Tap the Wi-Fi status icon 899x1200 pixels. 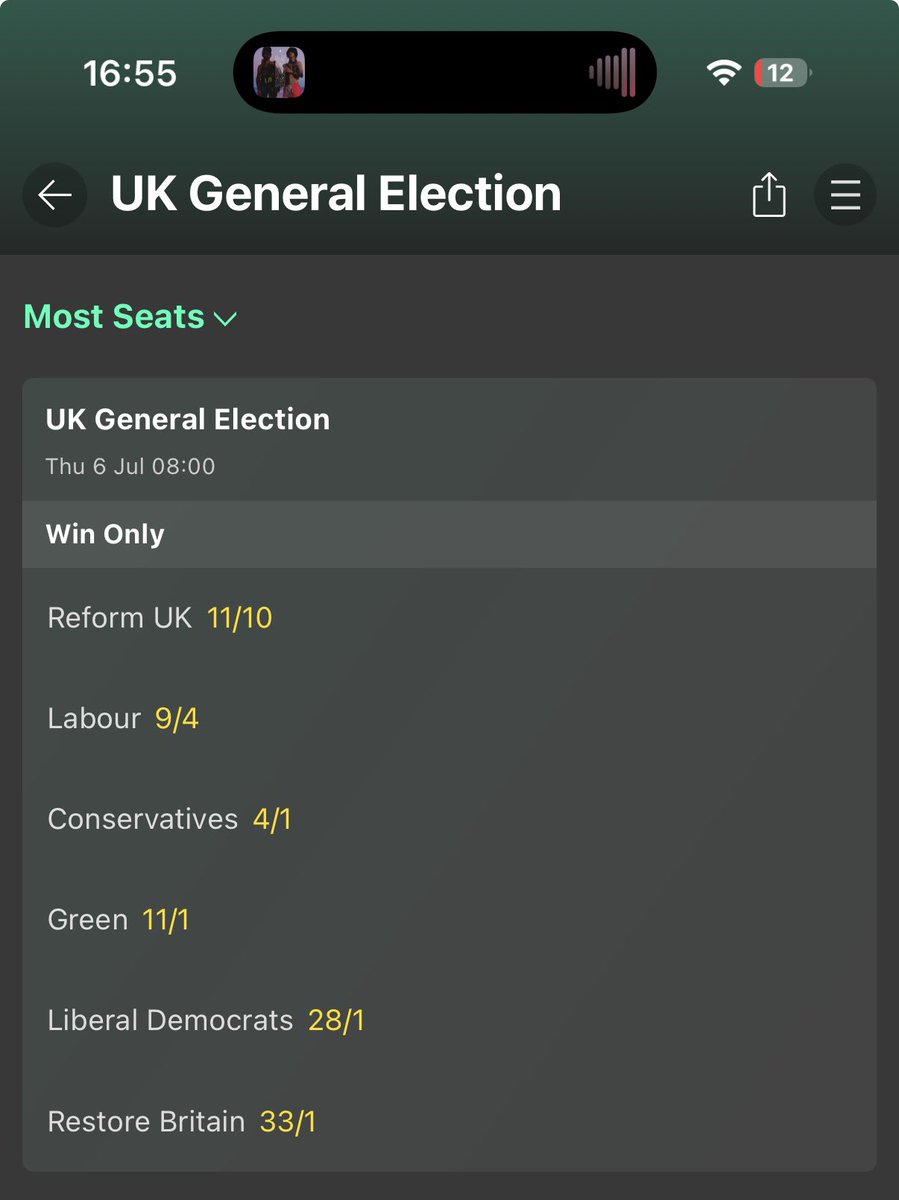coord(723,73)
